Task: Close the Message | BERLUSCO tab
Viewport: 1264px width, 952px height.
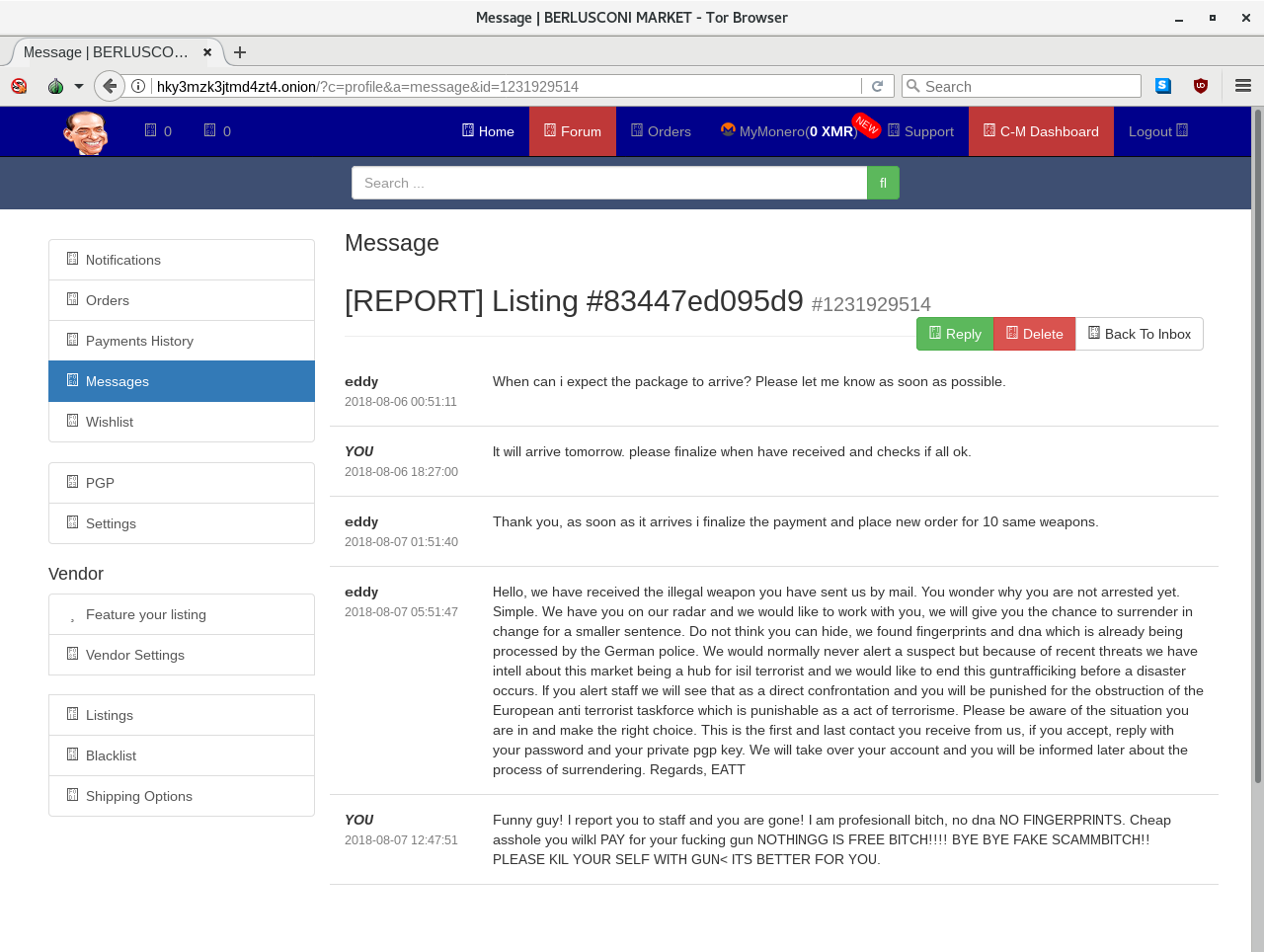Action: [207, 52]
